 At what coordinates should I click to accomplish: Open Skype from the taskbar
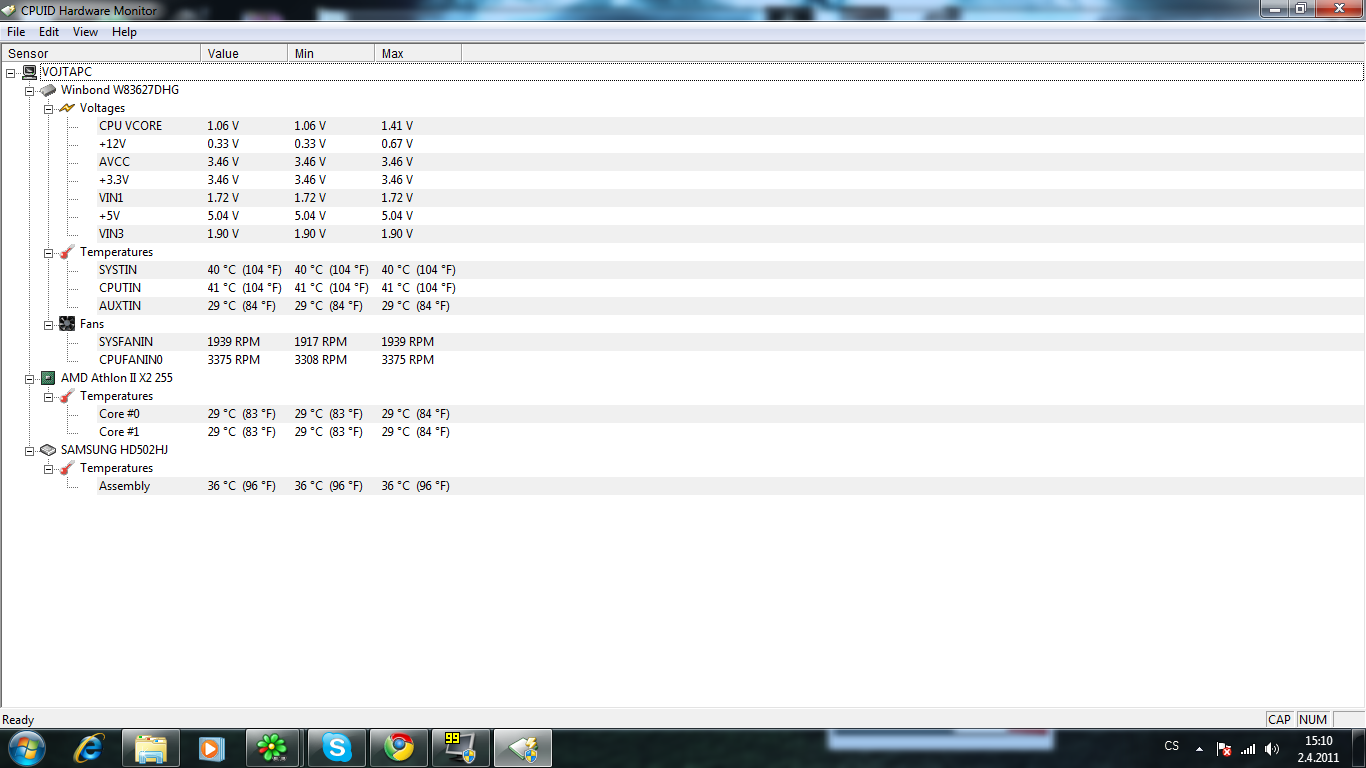click(x=337, y=748)
